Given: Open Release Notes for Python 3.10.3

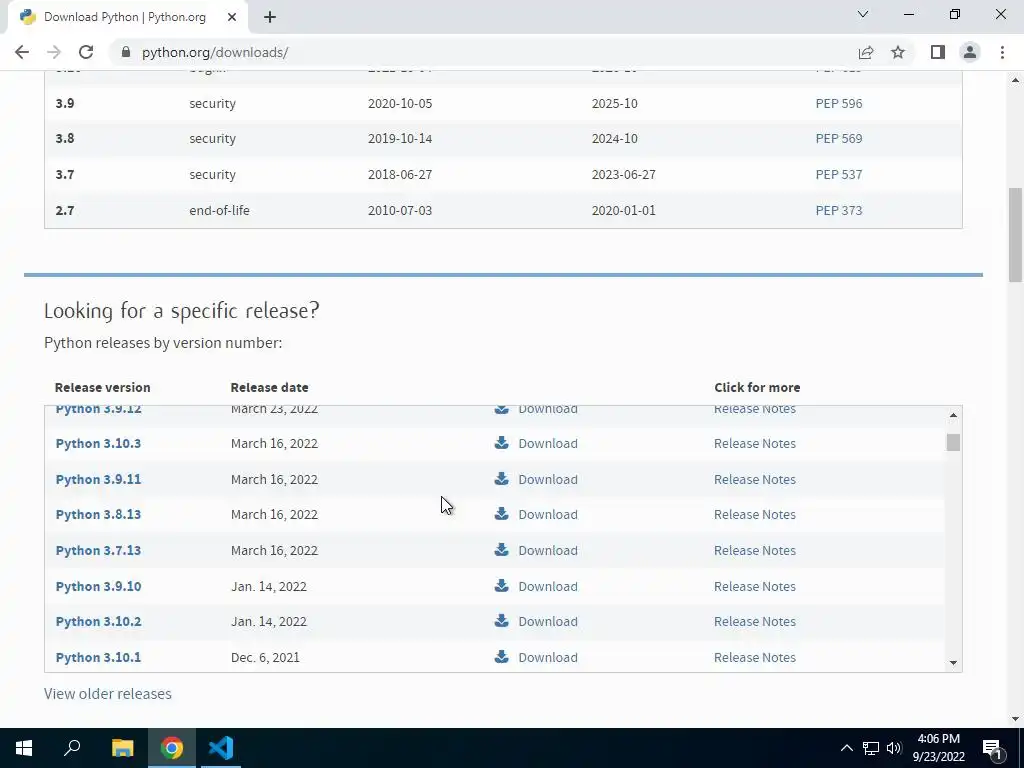Looking at the screenshot, I should tap(755, 443).
